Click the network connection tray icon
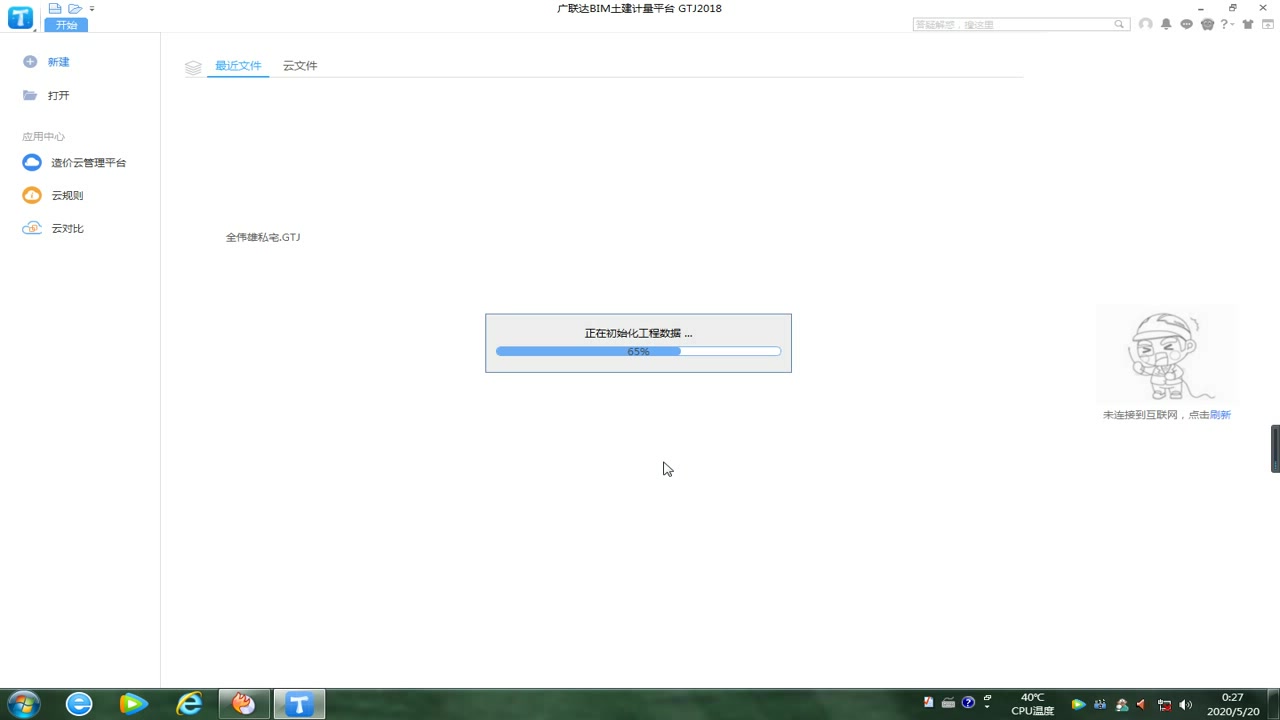Image resolution: width=1280 pixels, height=720 pixels. 1164,704
